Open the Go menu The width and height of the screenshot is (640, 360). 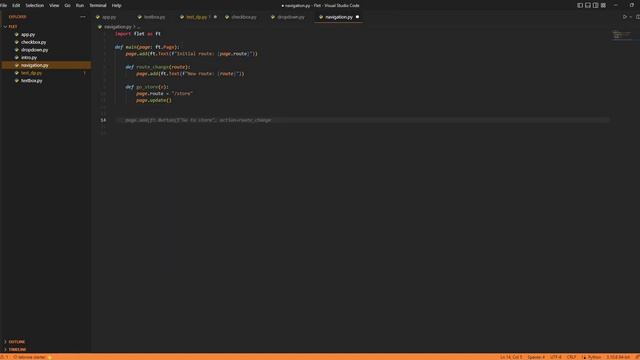67,5
